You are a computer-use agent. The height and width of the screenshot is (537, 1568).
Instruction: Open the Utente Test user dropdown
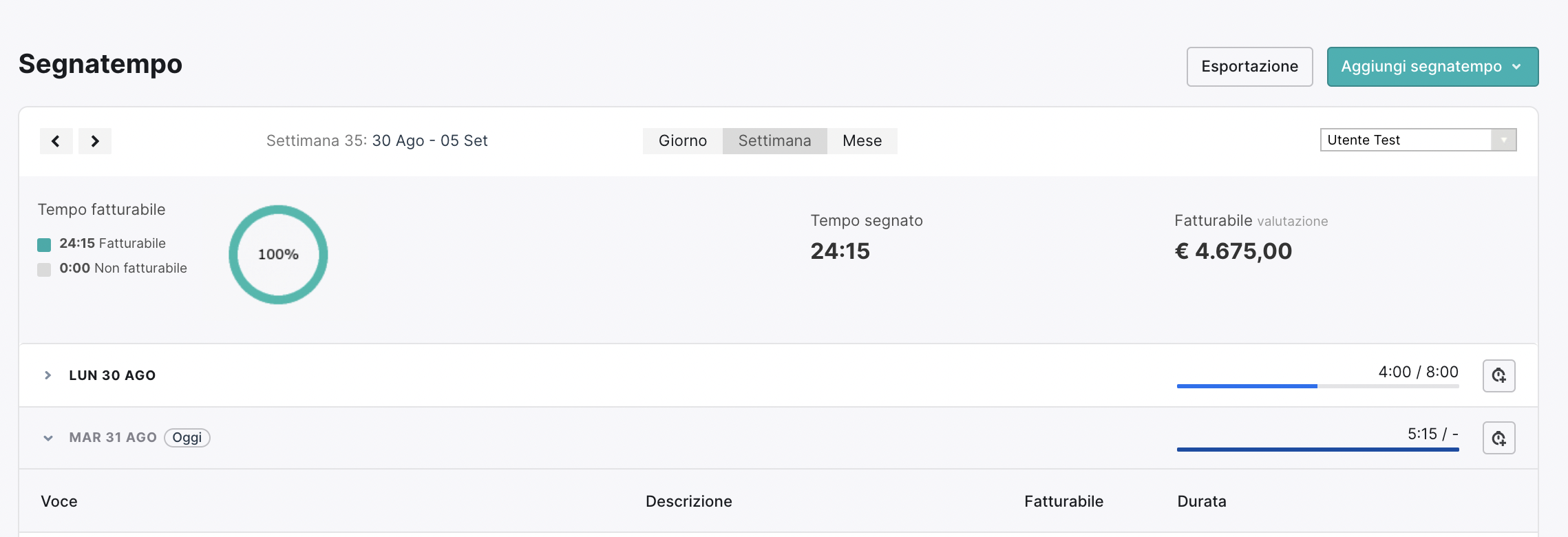click(1418, 140)
